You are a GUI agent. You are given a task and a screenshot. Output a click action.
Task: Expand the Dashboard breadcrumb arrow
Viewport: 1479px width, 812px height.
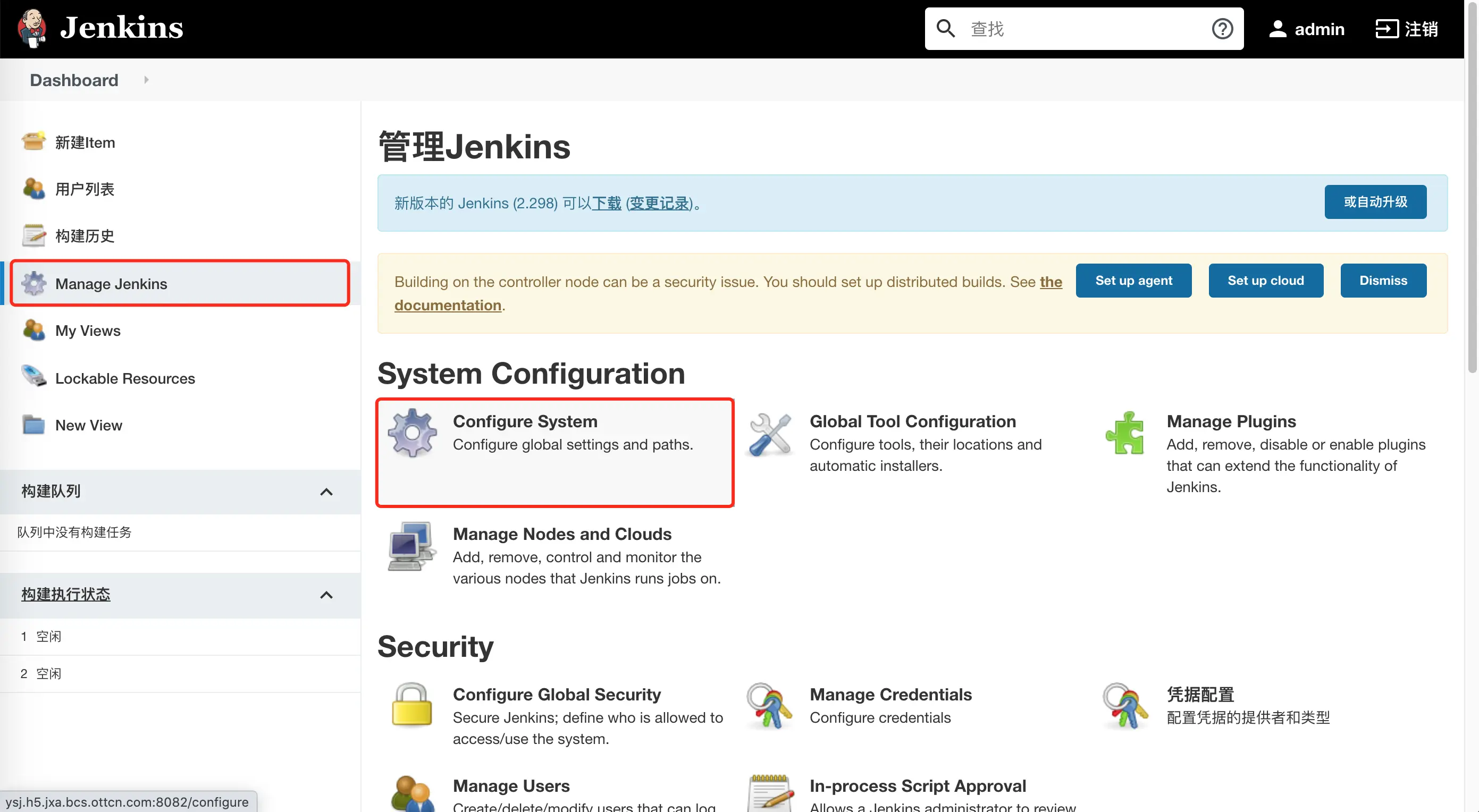146,80
